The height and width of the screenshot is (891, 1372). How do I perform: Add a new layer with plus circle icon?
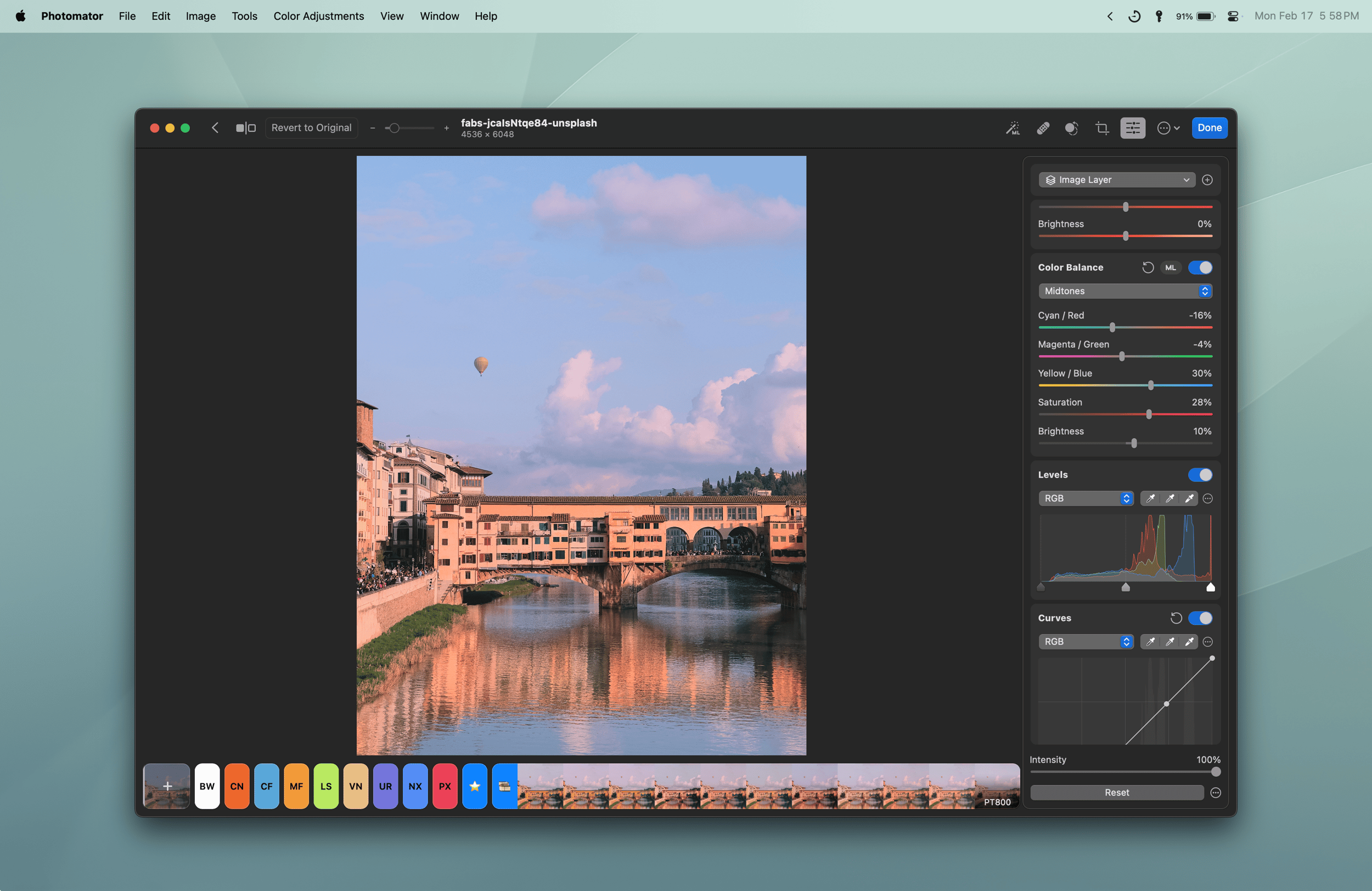1207,180
